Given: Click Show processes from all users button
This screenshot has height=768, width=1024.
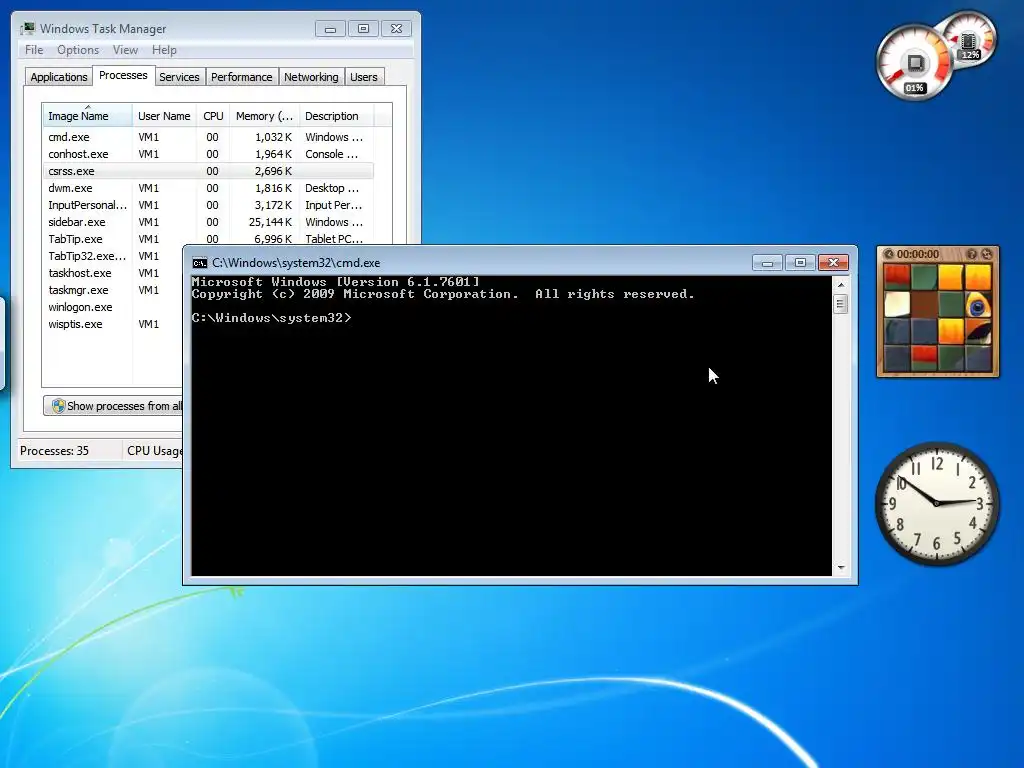Looking at the screenshot, I should (114, 406).
